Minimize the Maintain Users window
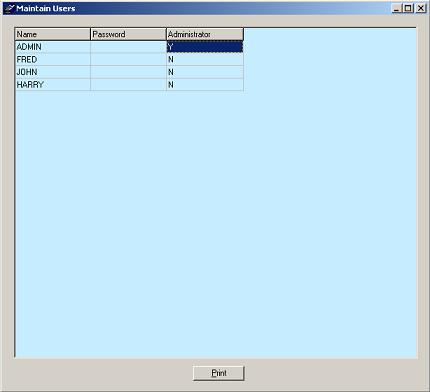The height and width of the screenshot is (392, 430). tap(396, 8)
